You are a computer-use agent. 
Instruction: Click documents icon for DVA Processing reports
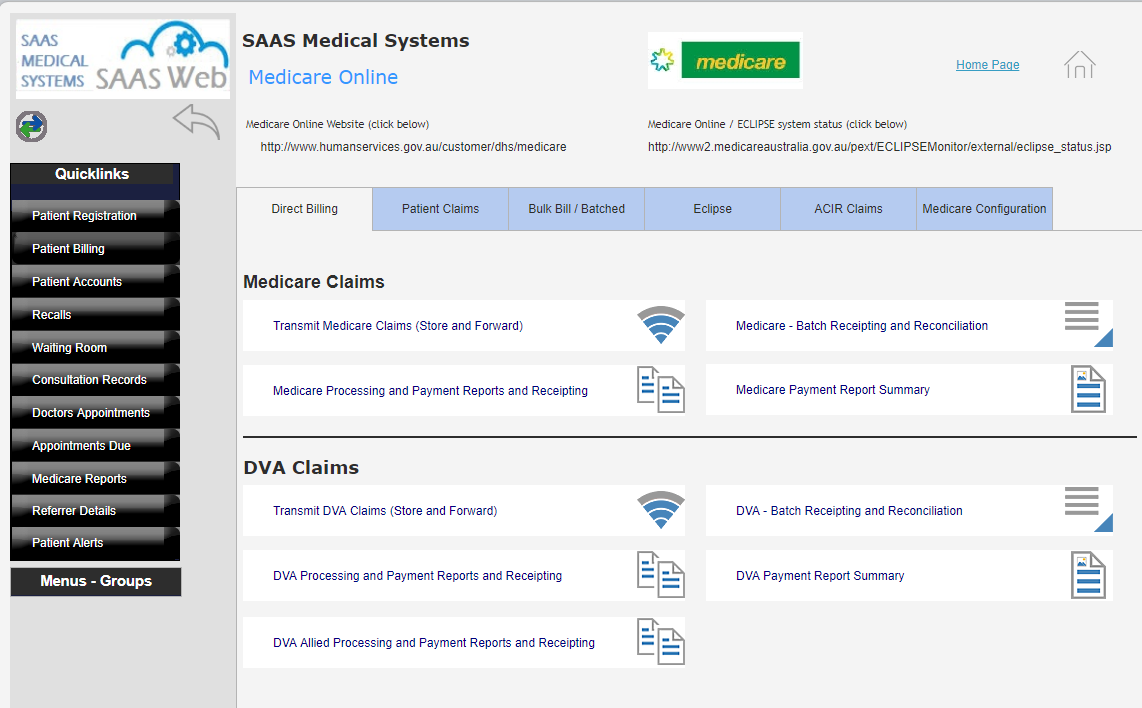[661, 575]
